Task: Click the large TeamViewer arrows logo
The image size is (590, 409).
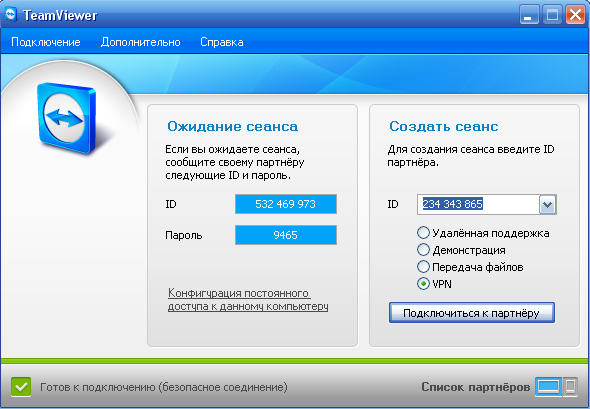Action: click(67, 118)
